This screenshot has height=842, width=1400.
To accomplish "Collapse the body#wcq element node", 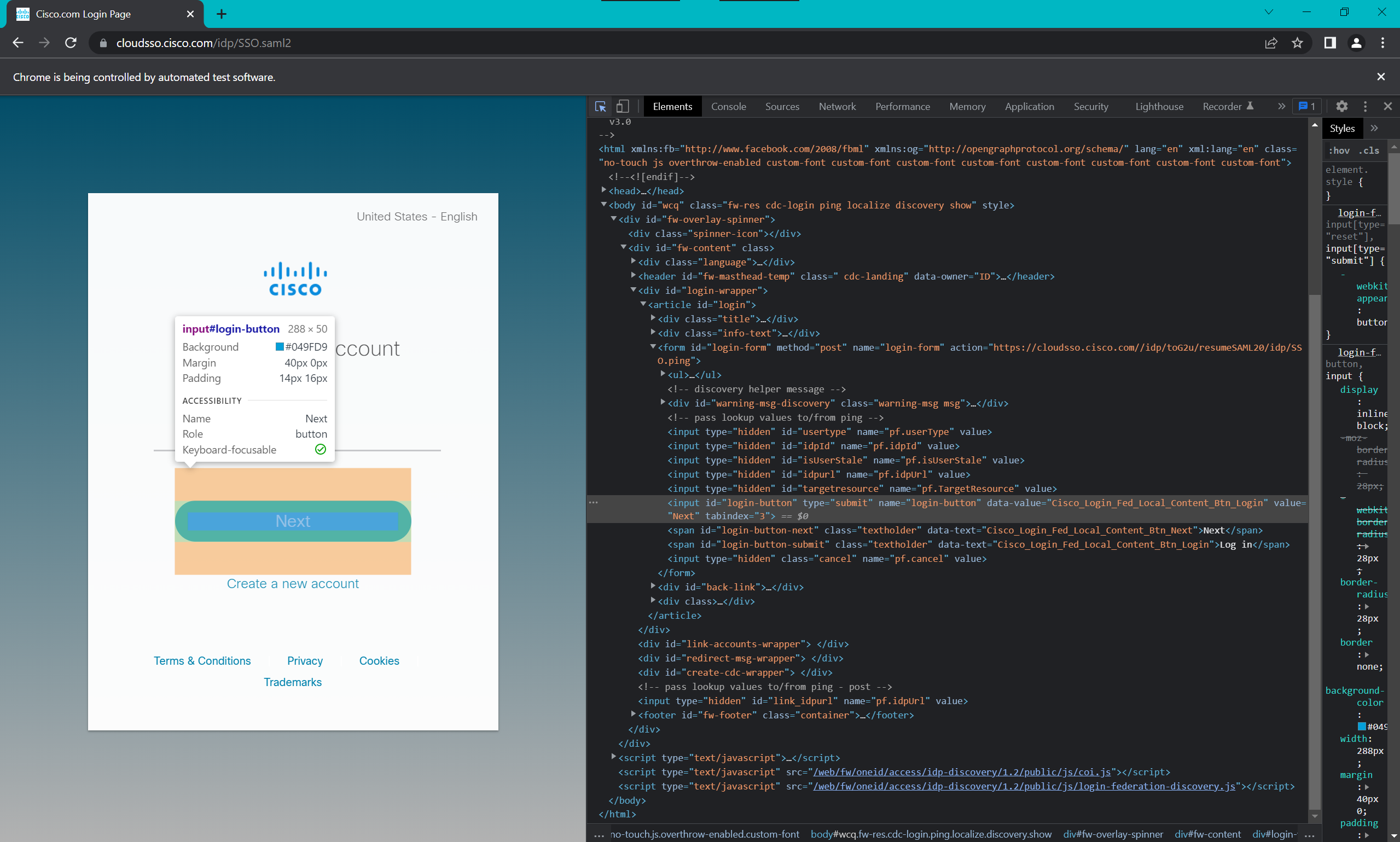I will (x=604, y=205).
